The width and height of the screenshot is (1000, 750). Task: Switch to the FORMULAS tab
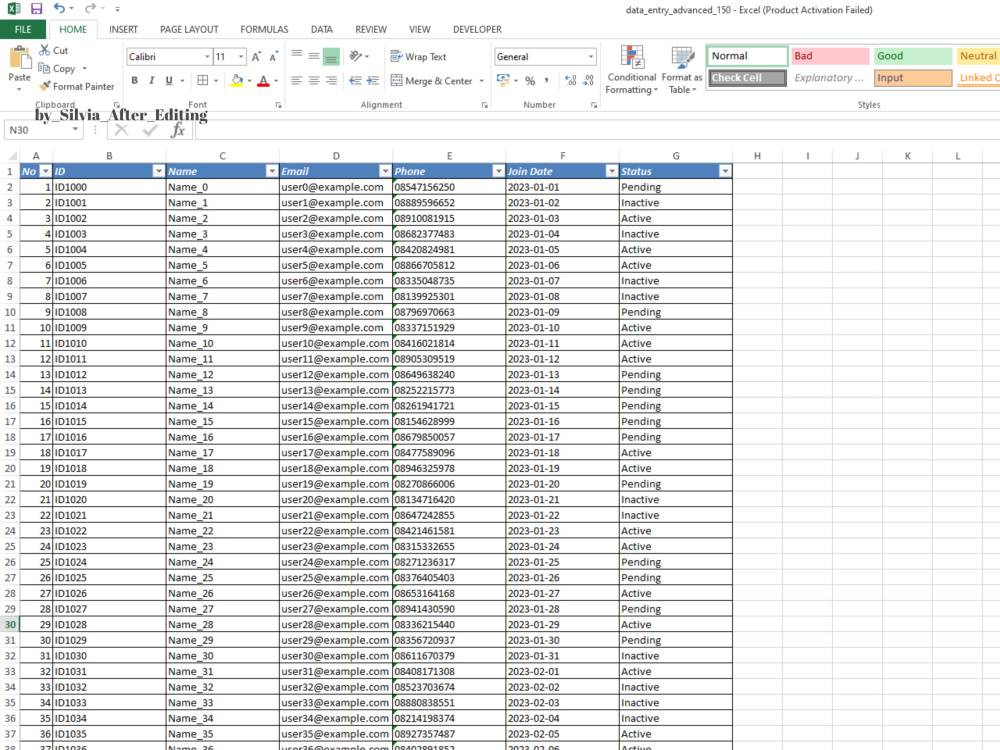point(264,29)
